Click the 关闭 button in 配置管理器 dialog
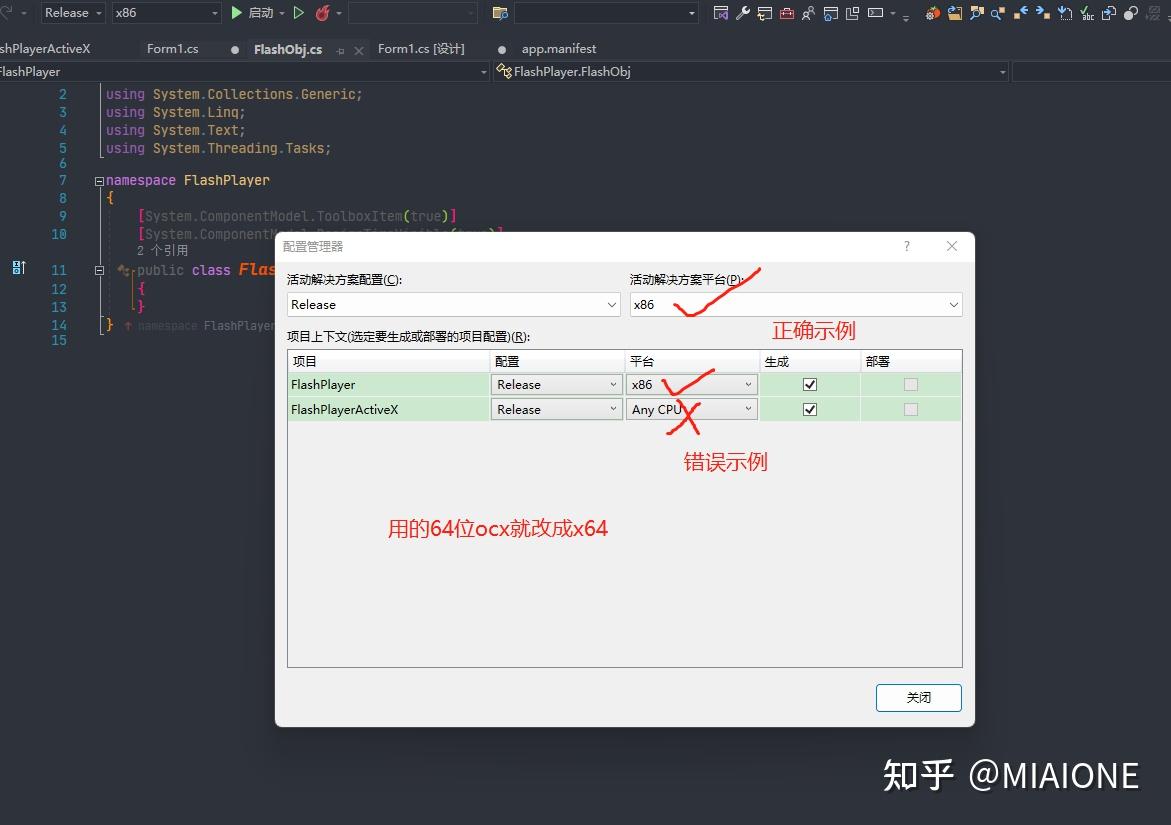Screen dimensions: 1171x825 click(917, 698)
